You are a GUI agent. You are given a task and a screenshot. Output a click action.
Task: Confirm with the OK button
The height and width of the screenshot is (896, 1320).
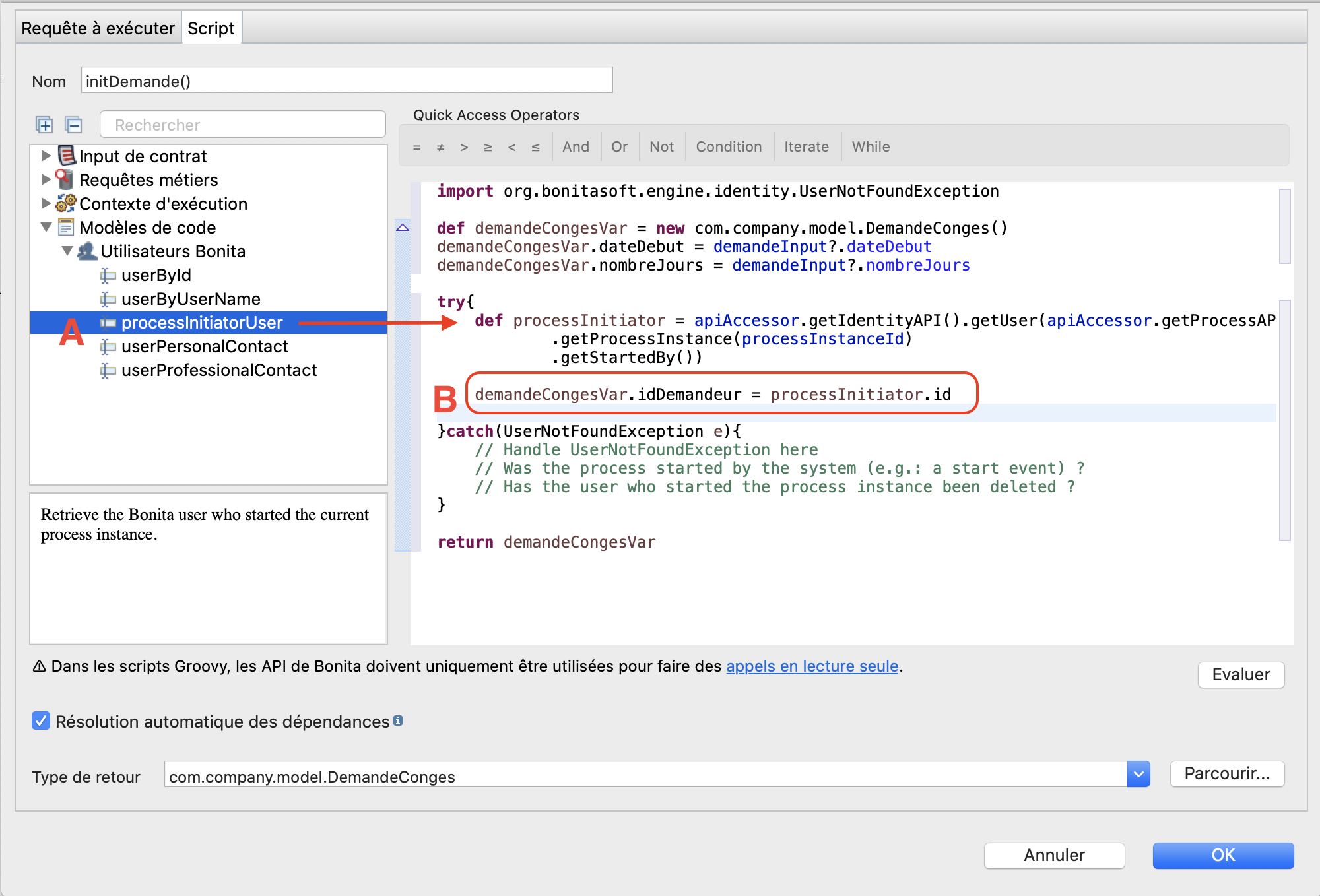pyautogui.click(x=1223, y=855)
